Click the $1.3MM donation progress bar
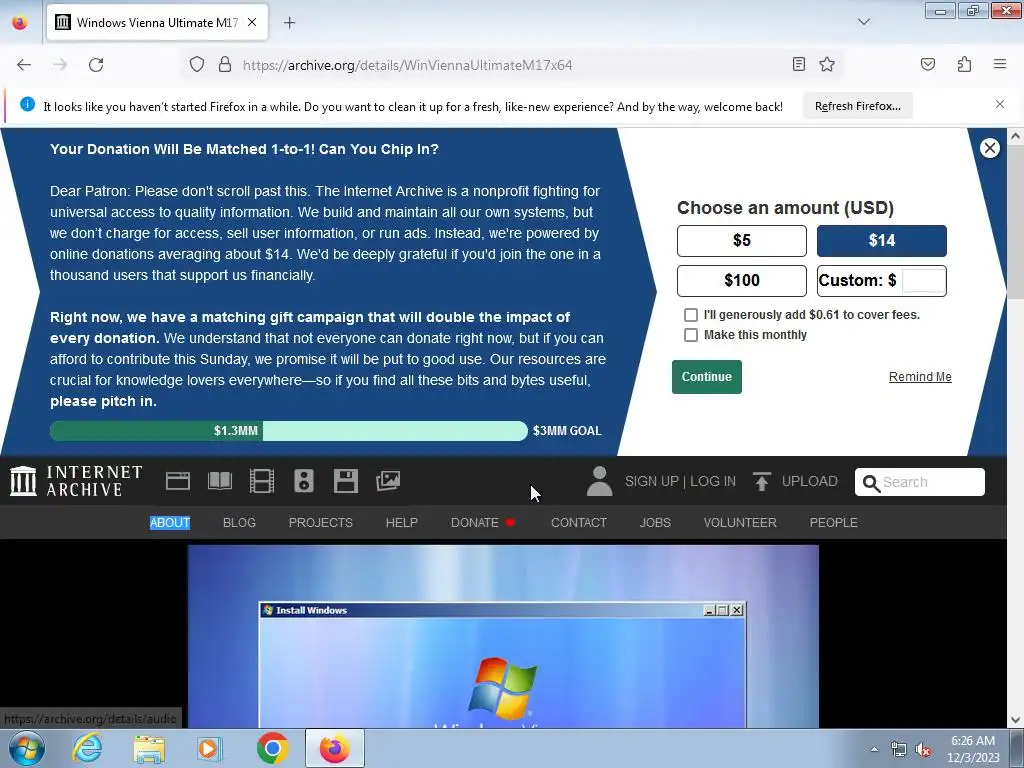 289,431
